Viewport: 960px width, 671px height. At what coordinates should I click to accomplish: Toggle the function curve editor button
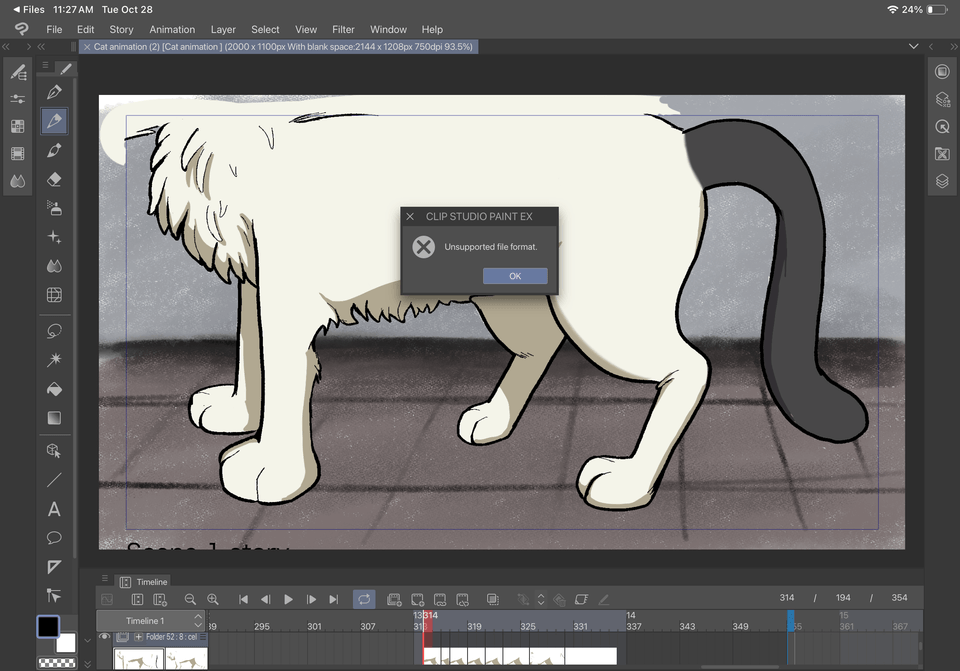tap(107, 599)
